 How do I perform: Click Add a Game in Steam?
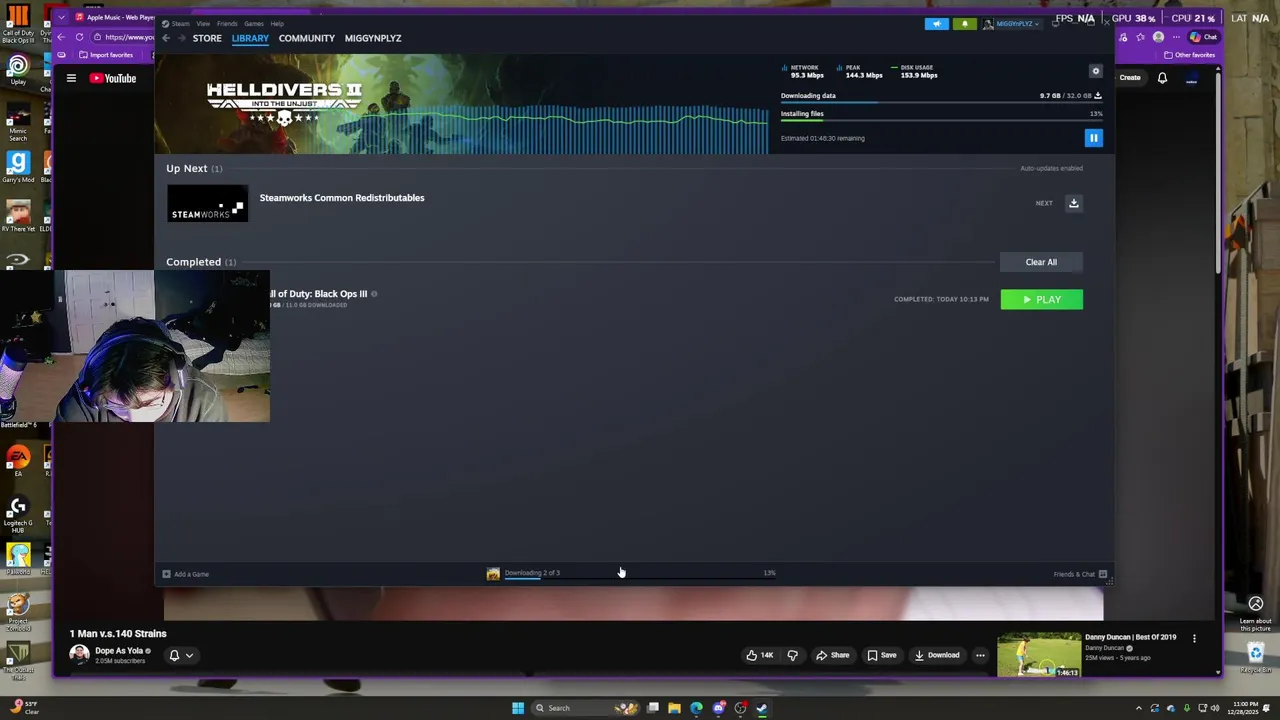pos(186,574)
